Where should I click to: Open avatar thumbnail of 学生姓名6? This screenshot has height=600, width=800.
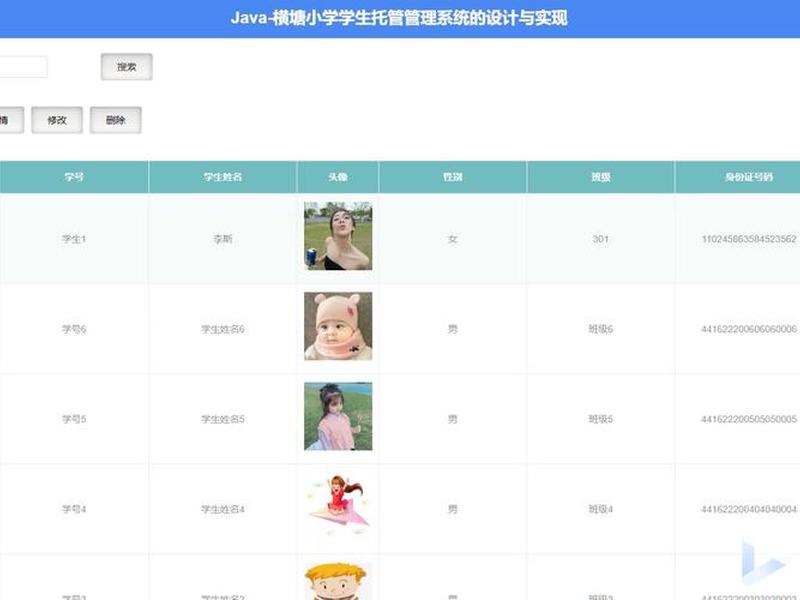tap(338, 326)
